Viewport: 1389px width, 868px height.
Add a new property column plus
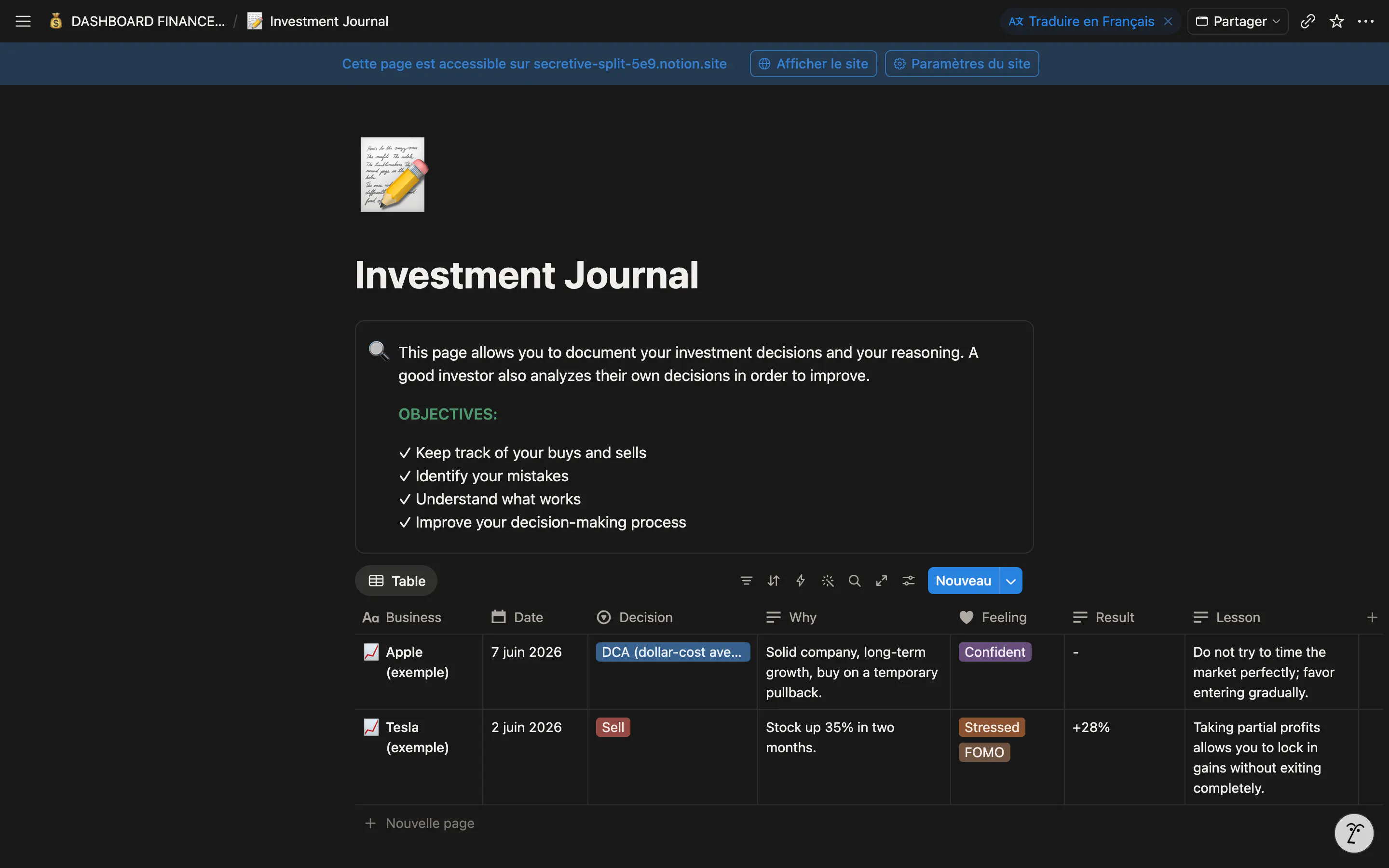[1372, 617]
